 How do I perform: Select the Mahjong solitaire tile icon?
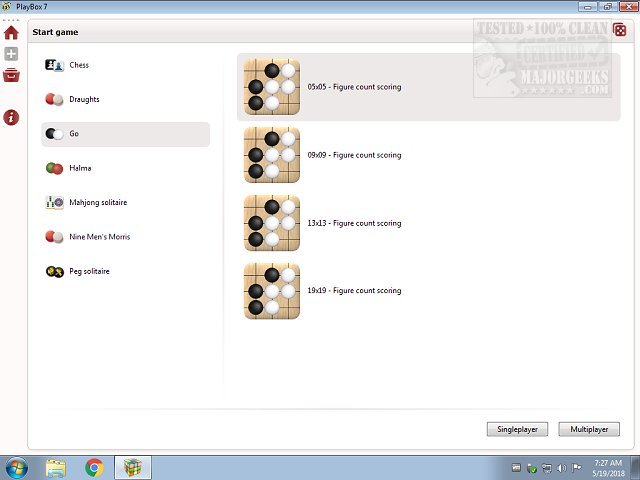[54, 202]
